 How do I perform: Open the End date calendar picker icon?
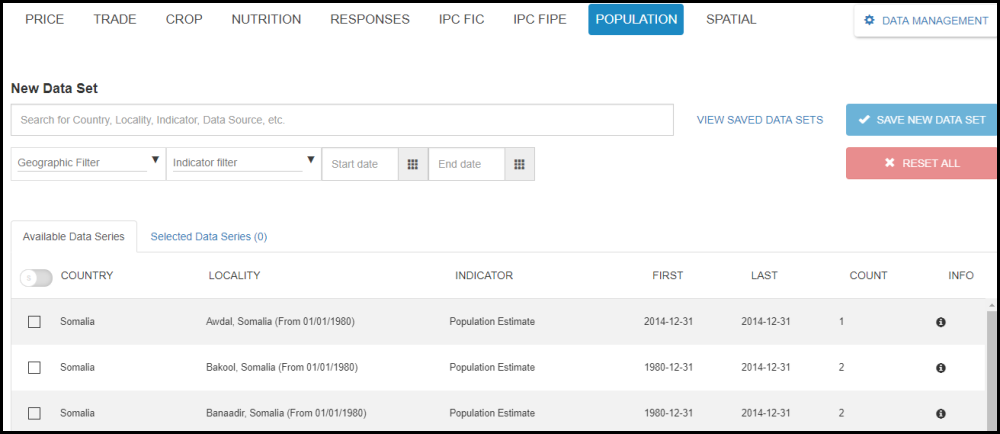[519, 164]
